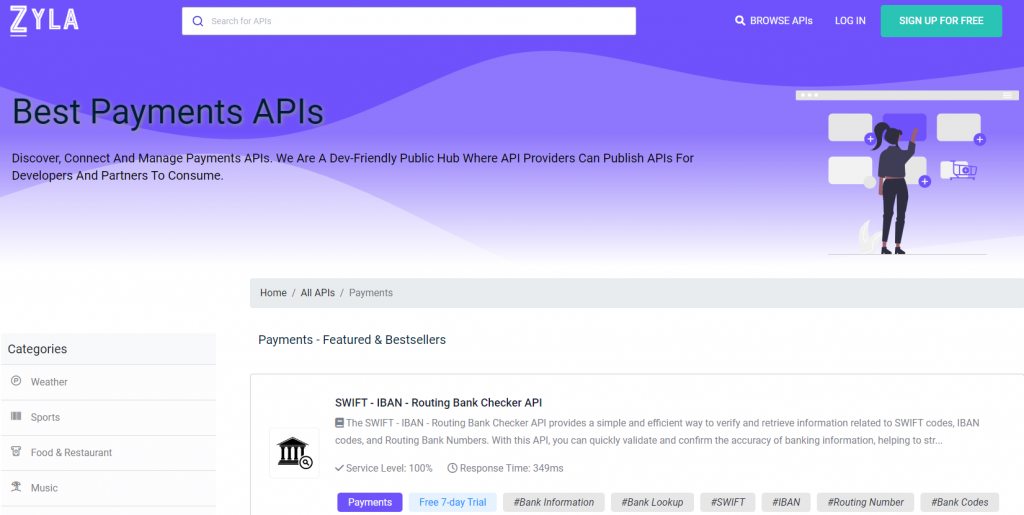Select the #IBAN tag

[x=786, y=502]
